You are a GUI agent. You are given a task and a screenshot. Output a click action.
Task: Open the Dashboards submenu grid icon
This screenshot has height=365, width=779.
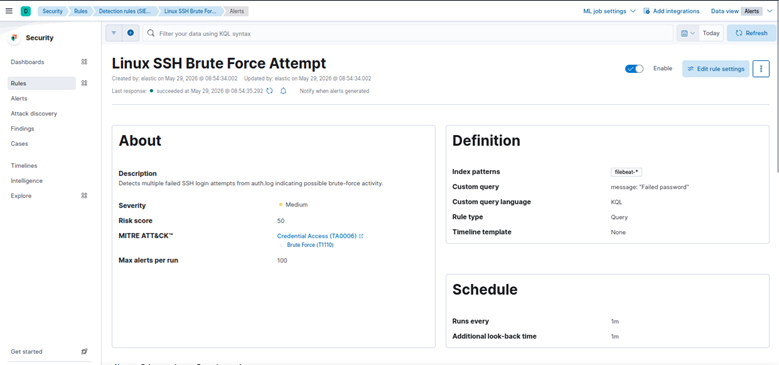click(84, 62)
